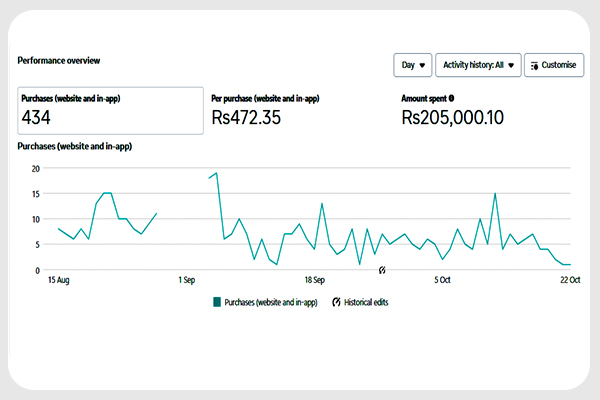Click the historical edits marker on the chart axis
The image size is (600, 400).
click(x=381, y=270)
